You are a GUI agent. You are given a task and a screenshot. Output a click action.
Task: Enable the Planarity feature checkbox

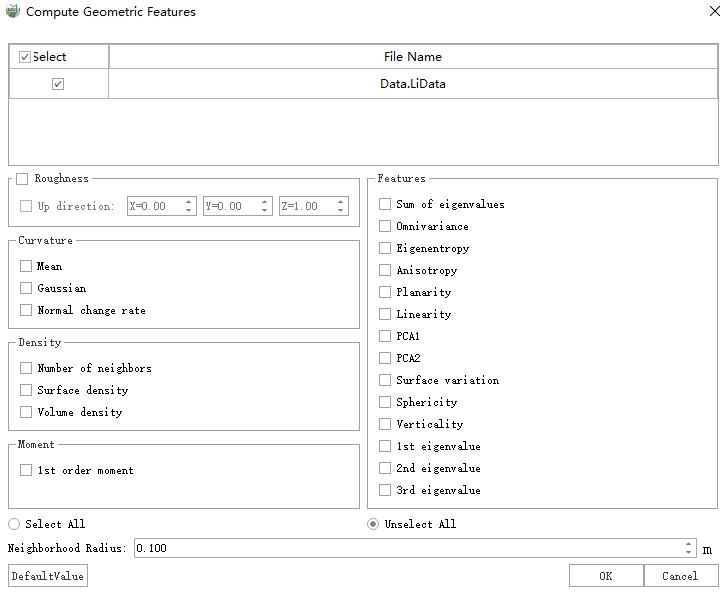(385, 293)
